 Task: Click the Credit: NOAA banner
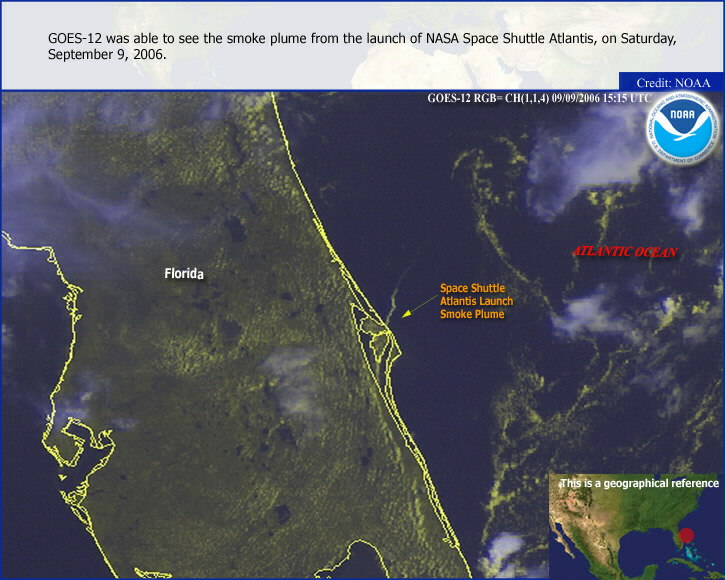pyautogui.click(x=672, y=82)
